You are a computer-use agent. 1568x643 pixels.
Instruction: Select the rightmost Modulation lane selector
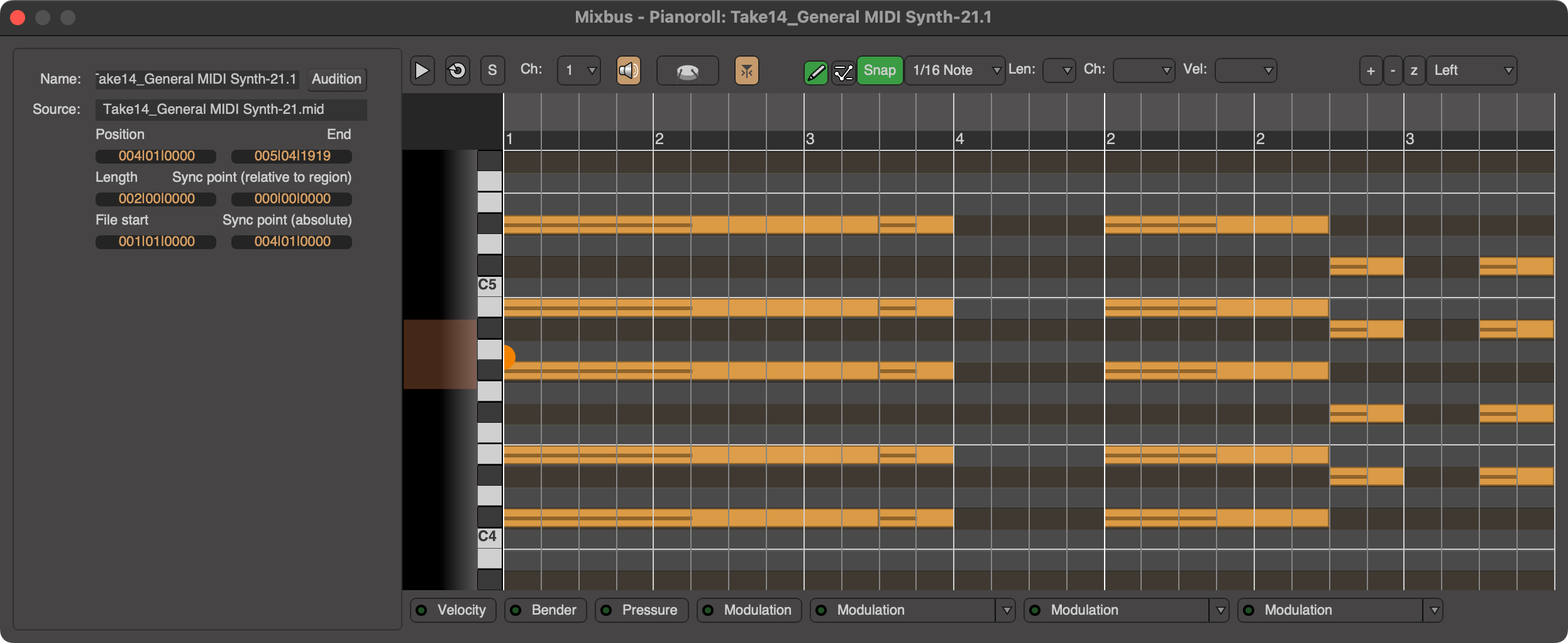[1339, 610]
